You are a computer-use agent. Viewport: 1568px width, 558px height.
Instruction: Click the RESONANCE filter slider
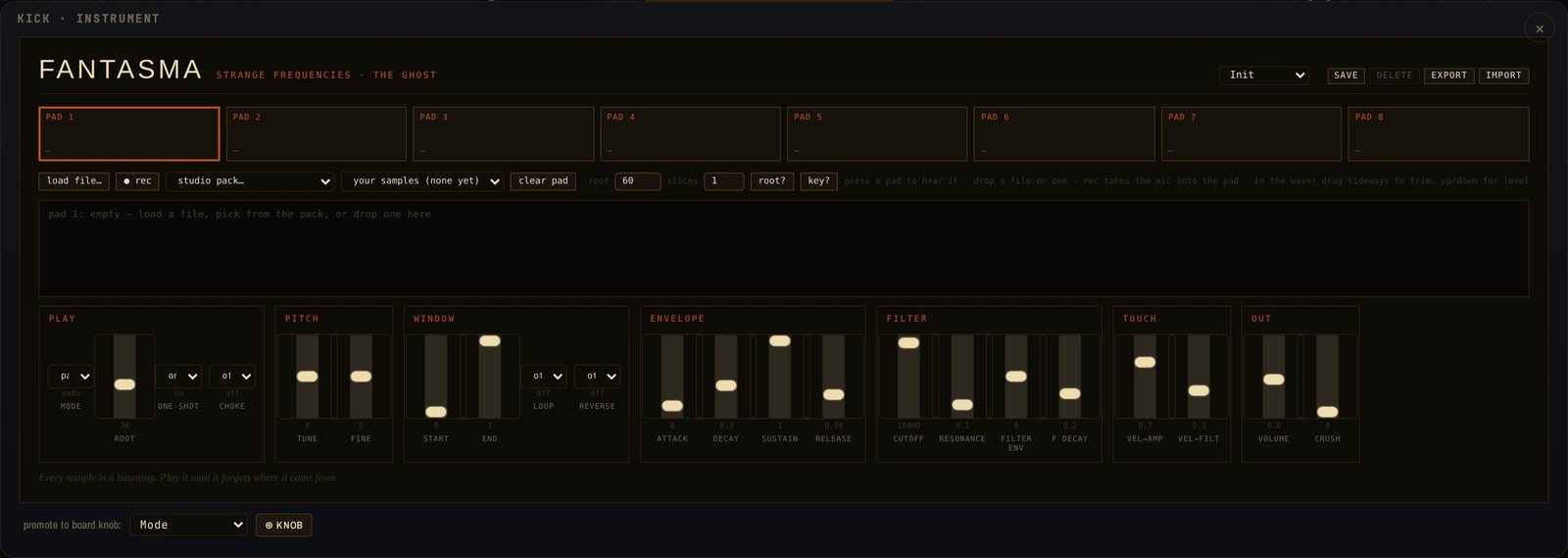962,377
